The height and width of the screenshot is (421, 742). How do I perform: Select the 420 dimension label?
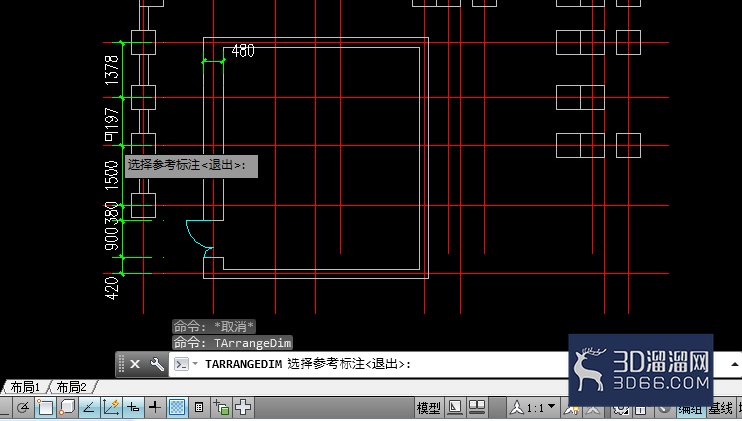(x=111, y=288)
